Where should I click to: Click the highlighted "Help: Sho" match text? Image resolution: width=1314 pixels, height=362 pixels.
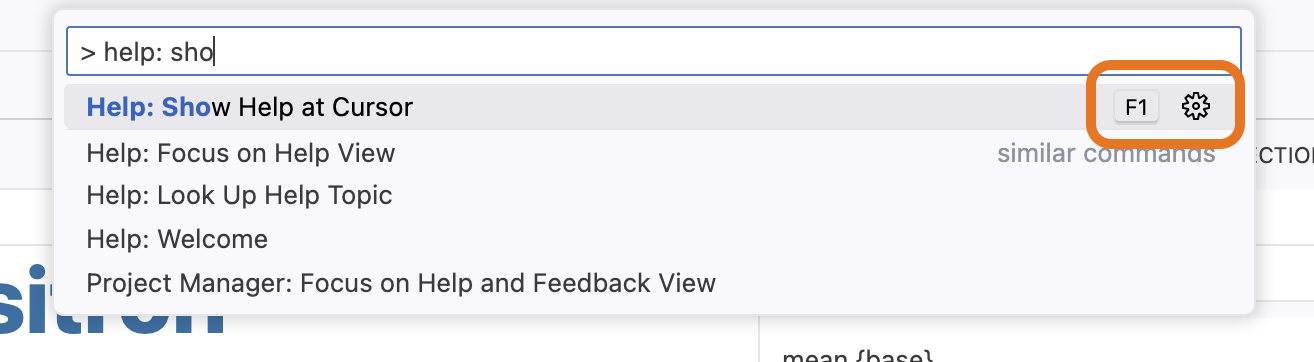pyautogui.click(x=149, y=106)
